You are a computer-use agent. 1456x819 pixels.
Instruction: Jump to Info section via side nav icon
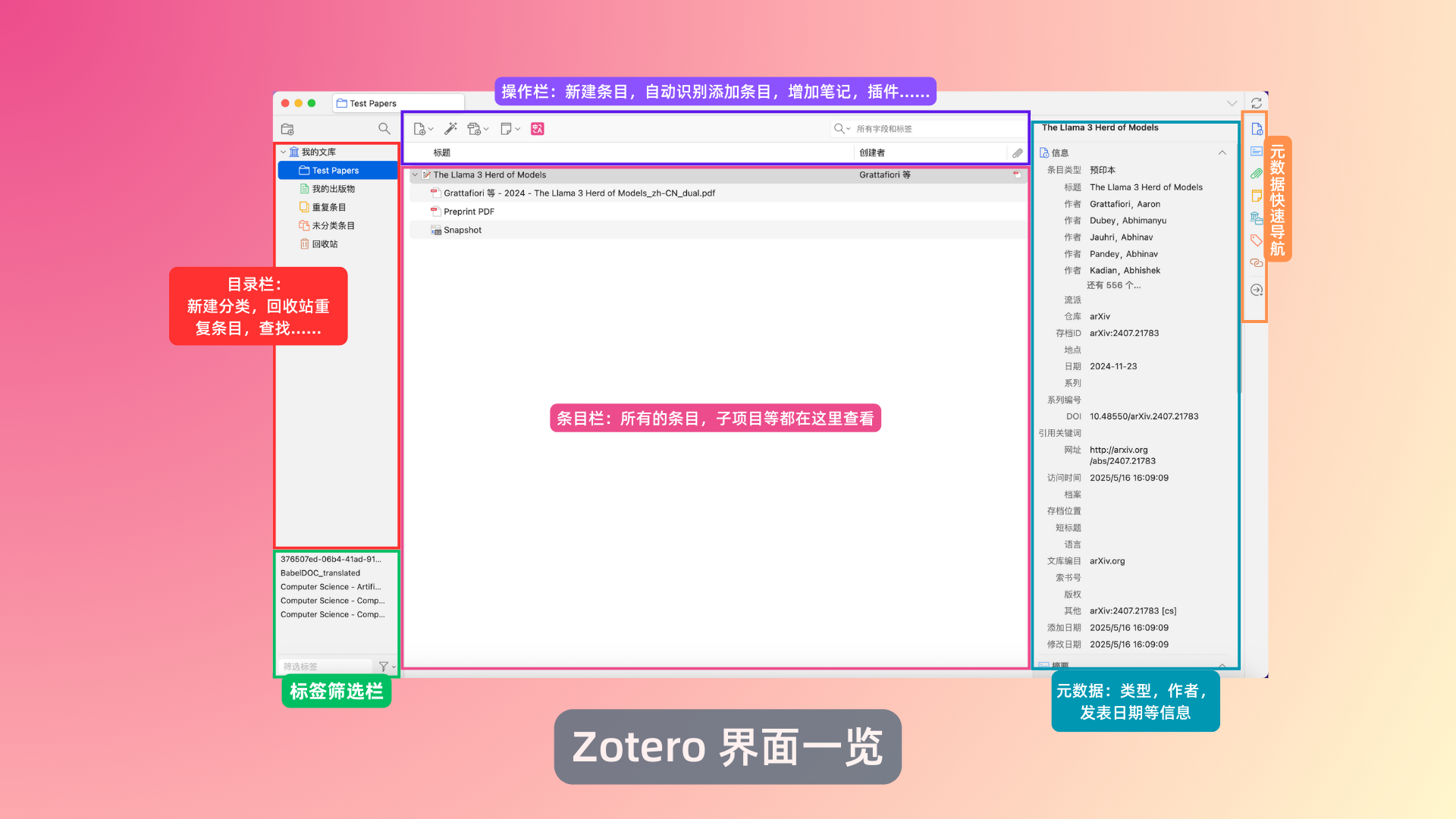coord(1257,129)
